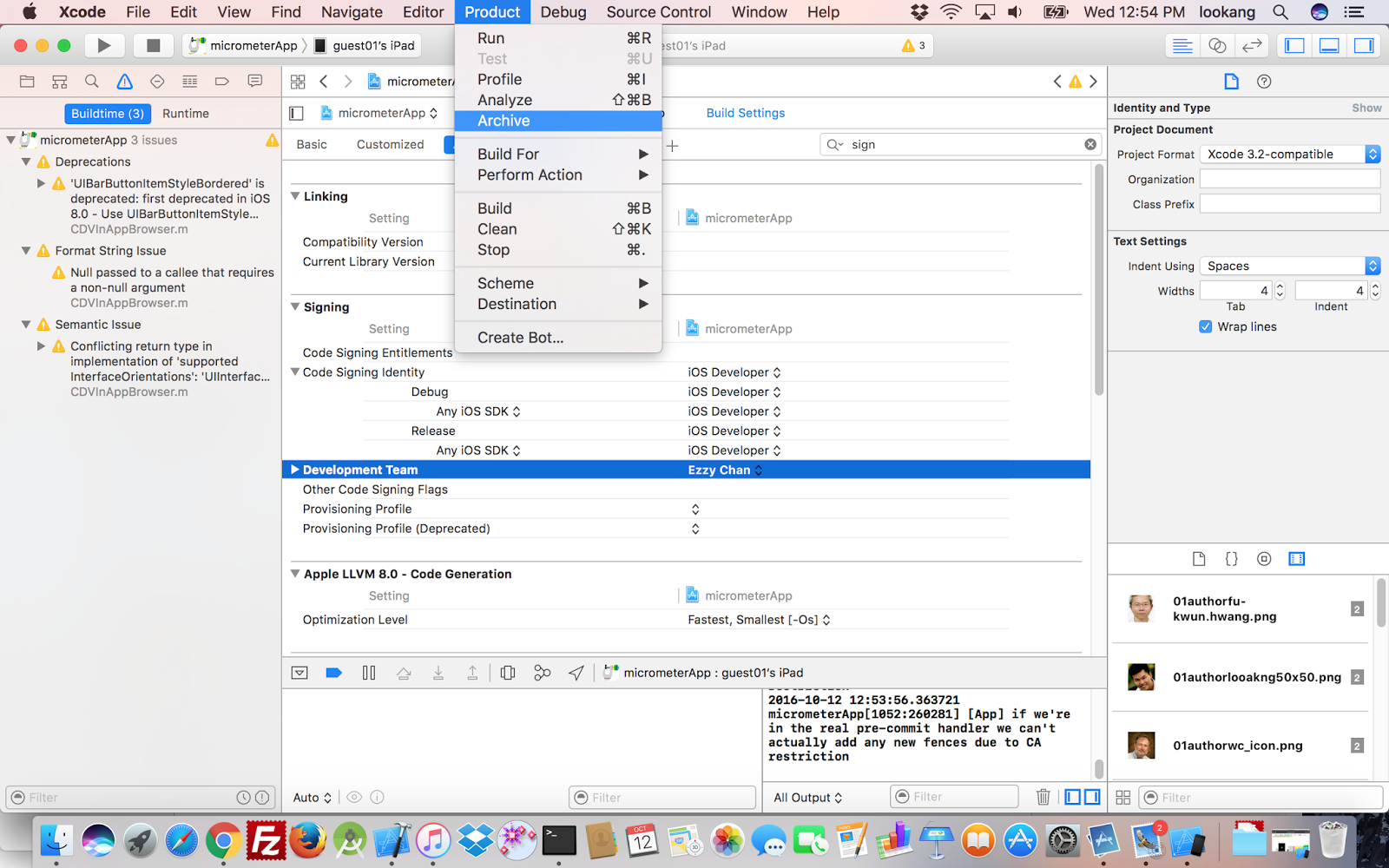The image size is (1389, 868).
Task: Select Media library icon
Action: tap(1297, 559)
